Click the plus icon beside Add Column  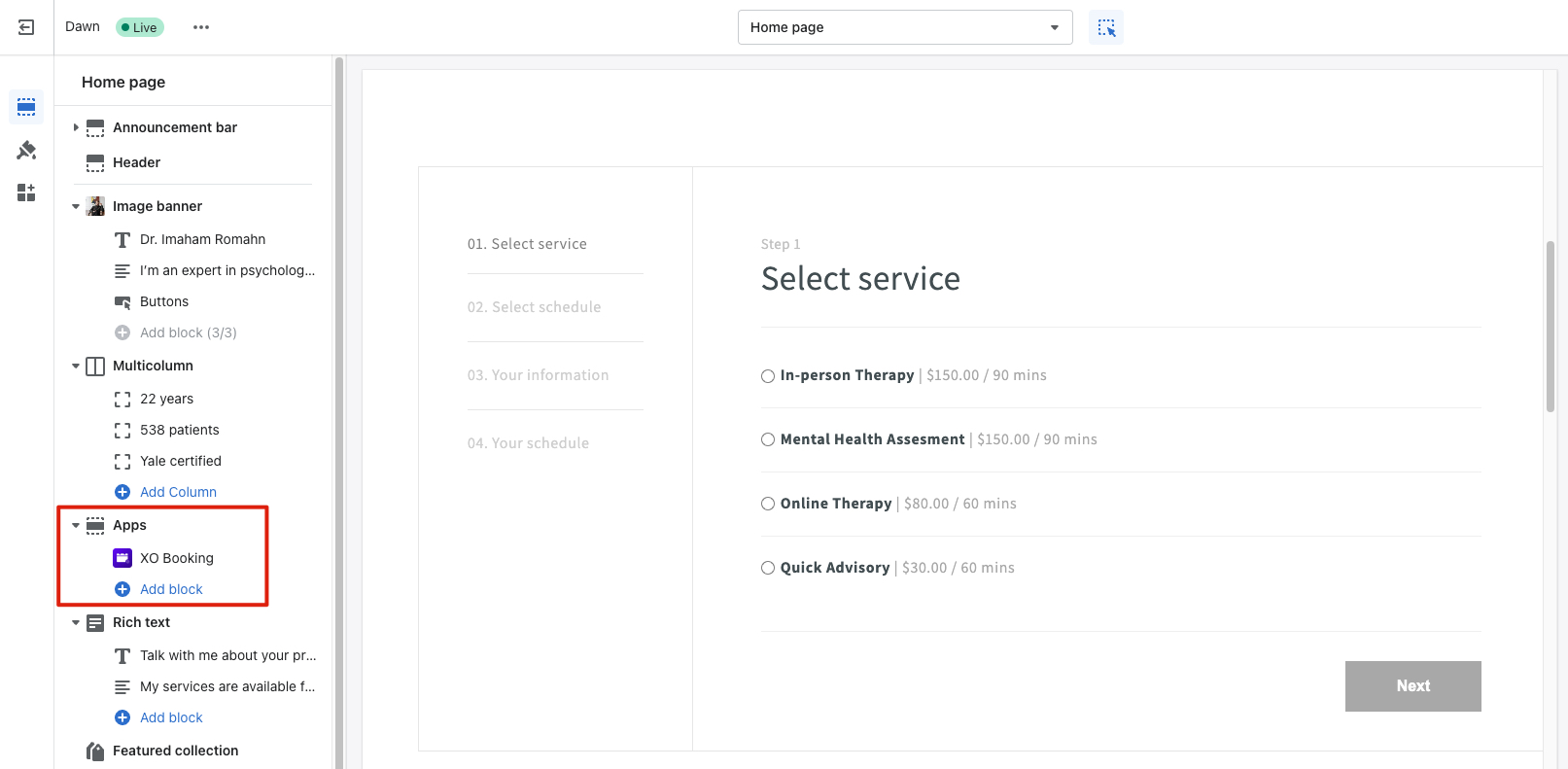click(x=122, y=492)
